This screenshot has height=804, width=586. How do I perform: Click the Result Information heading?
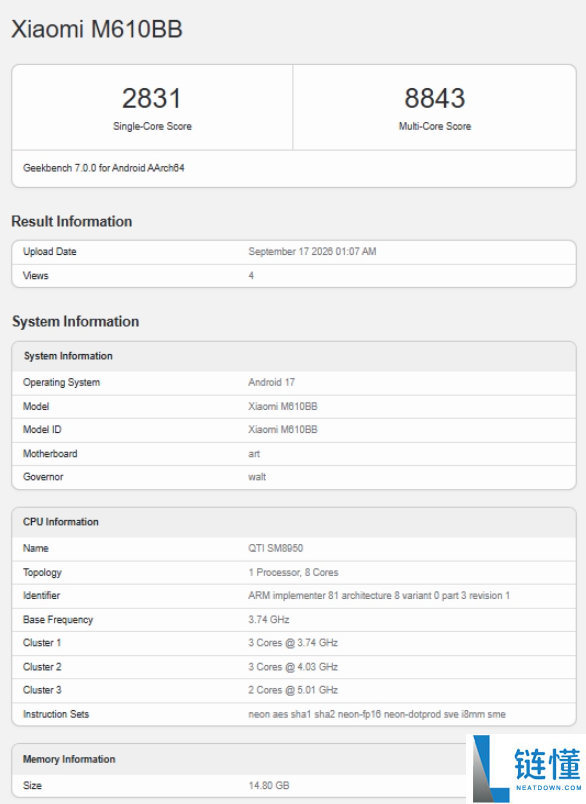[x=72, y=222]
